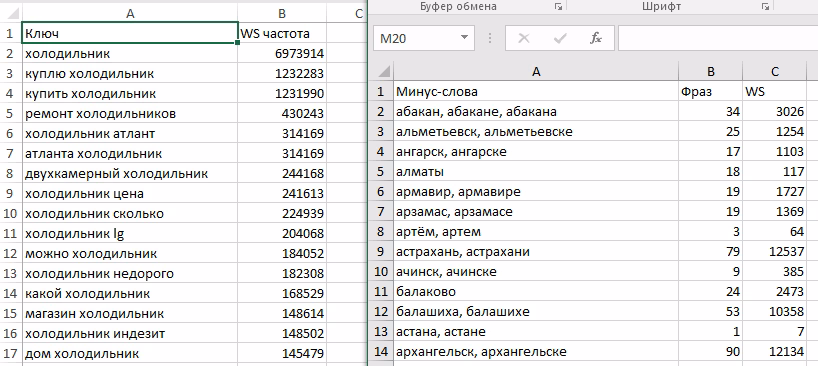The height and width of the screenshot is (366, 818).
Task: Select cell 'балаково'
Action: tap(536, 291)
